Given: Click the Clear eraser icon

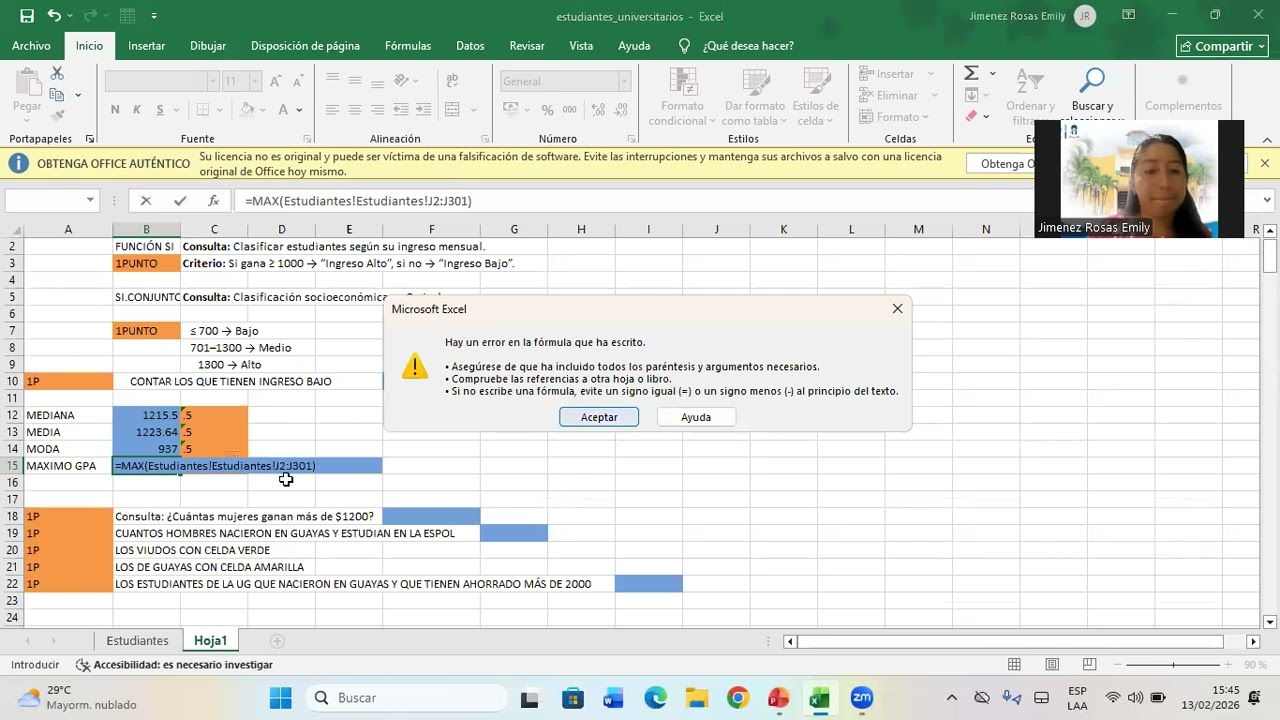Looking at the screenshot, I should (x=971, y=116).
